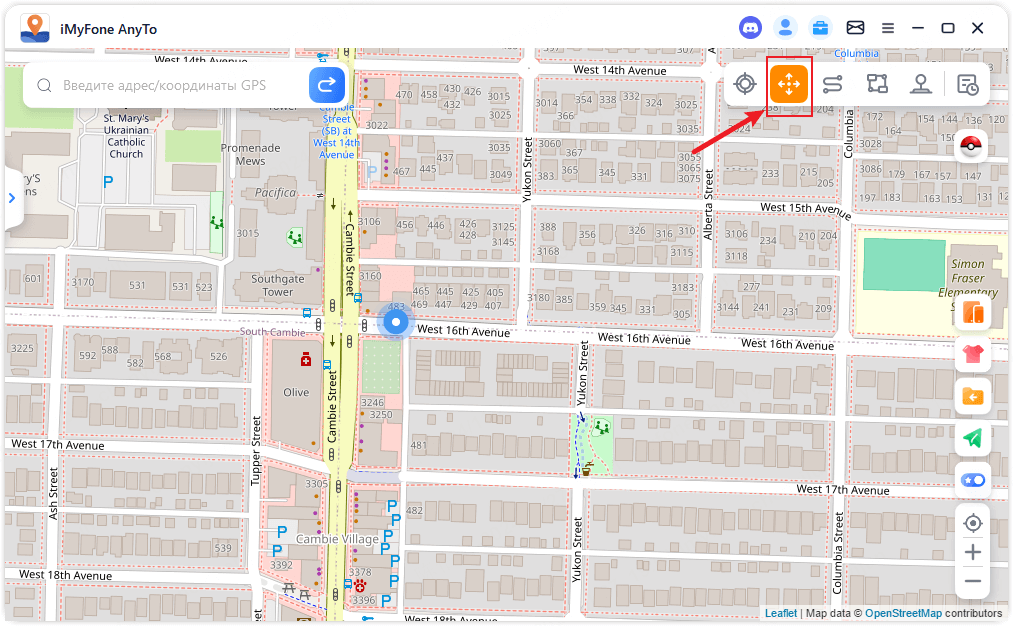This screenshot has height=626, width=1013.
Task: Click the red hospital icon above Olive
Action: pos(306,360)
